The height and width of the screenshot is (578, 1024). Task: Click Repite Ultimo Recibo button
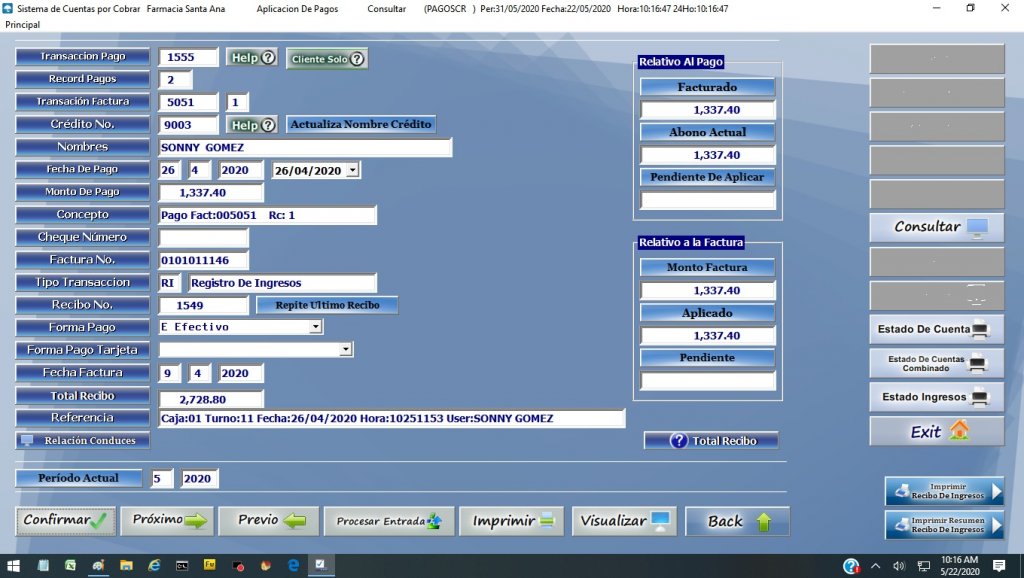click(327, 305)
